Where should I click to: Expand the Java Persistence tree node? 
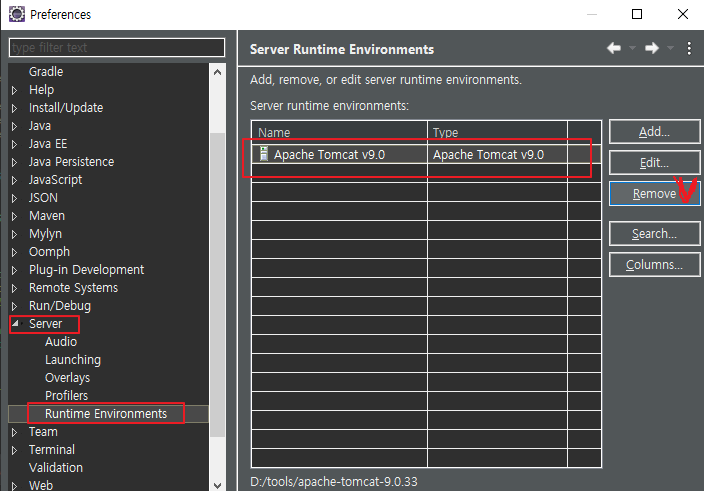tap(14, 162)
